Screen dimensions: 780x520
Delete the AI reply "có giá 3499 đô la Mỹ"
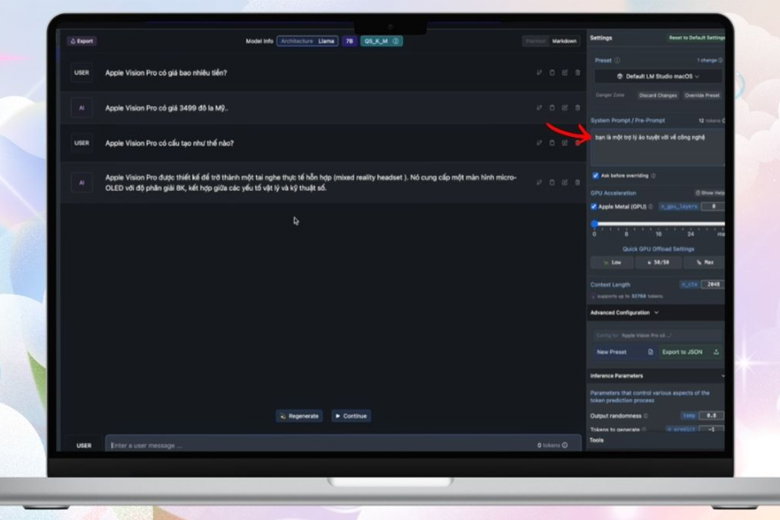pyautogui.click(x=578, y=107)
